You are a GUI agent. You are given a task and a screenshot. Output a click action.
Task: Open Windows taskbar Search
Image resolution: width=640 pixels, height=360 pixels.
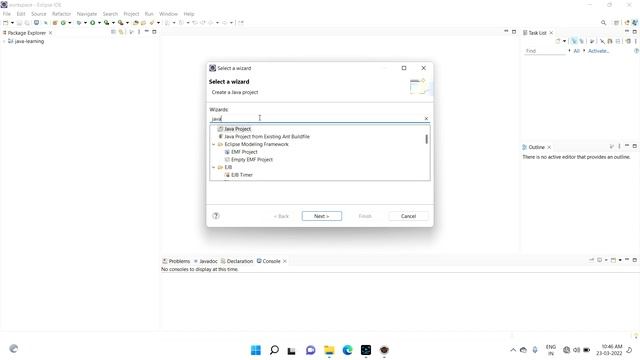(x=274, y=350)
